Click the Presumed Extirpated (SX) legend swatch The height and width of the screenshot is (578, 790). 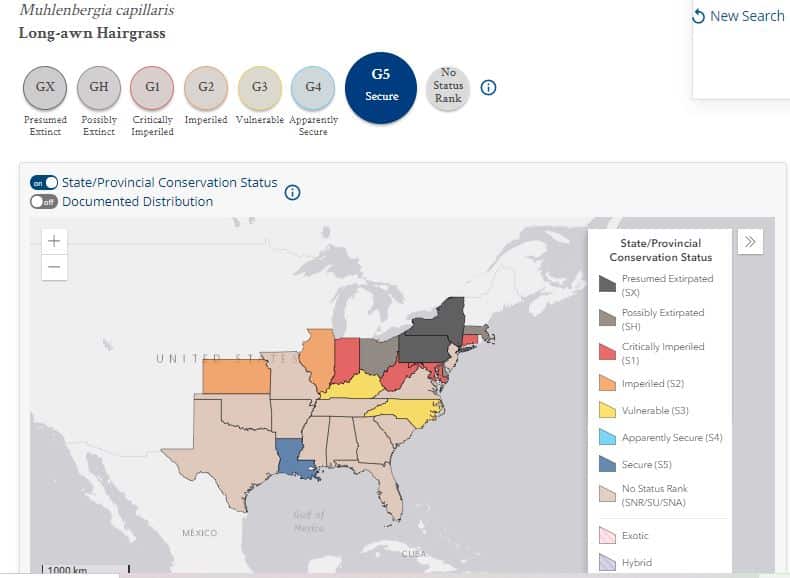tap(607, 284)
